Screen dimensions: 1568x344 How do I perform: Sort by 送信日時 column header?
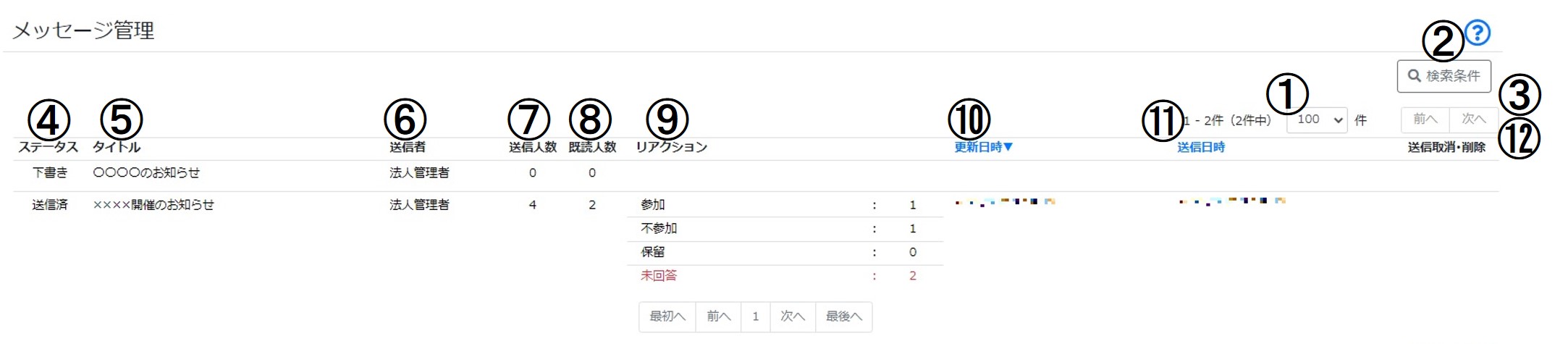tap(1201, 147)
